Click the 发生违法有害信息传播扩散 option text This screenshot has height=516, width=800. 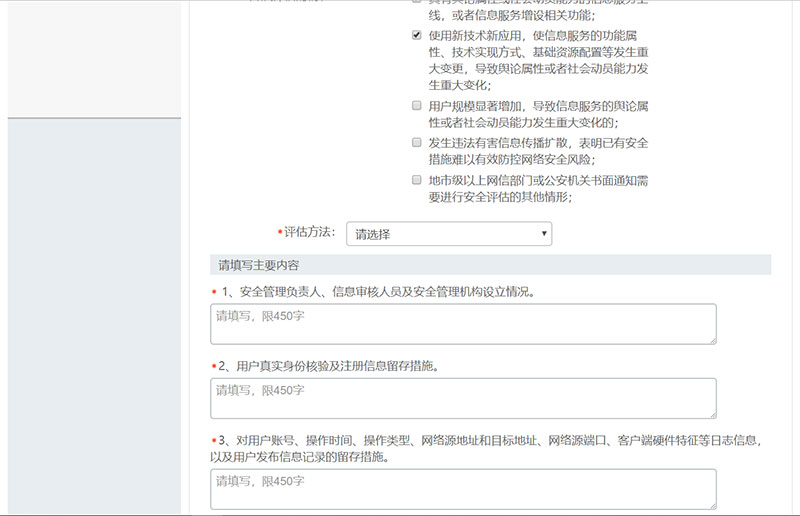538,151
